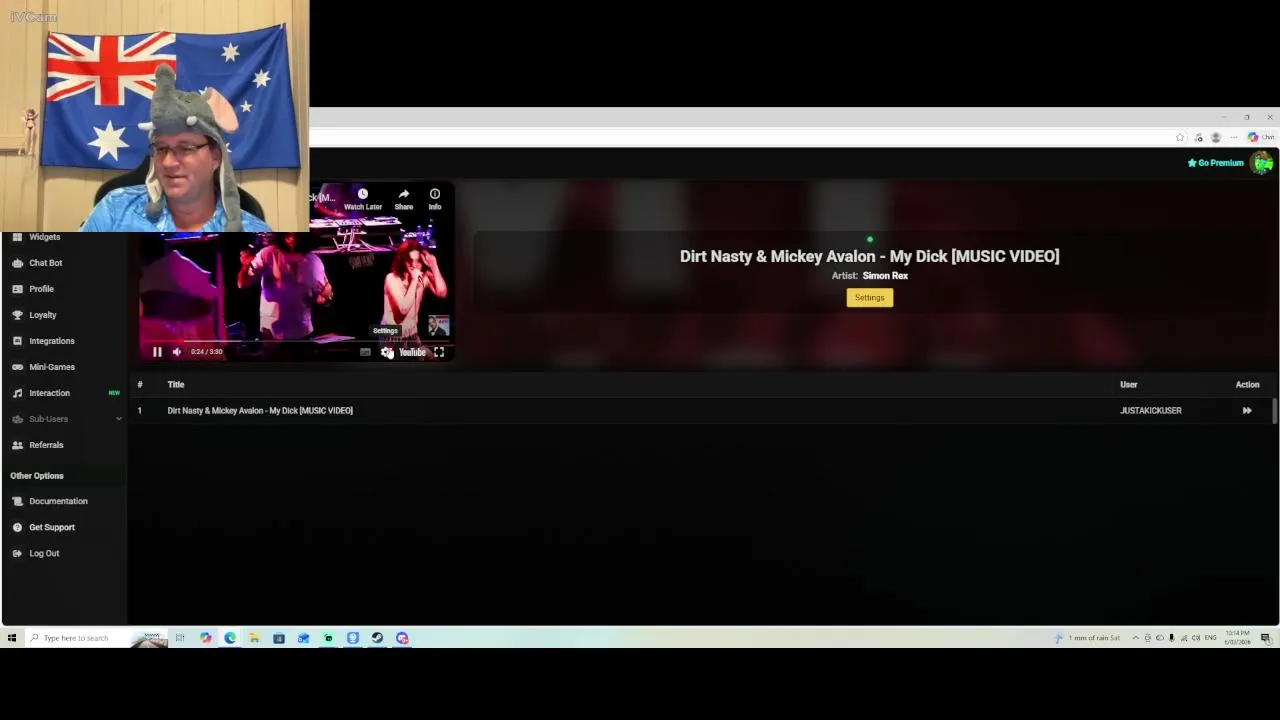Open Microsoft Store from the taskbar
1280x720 pixels.
pos(279,638)
